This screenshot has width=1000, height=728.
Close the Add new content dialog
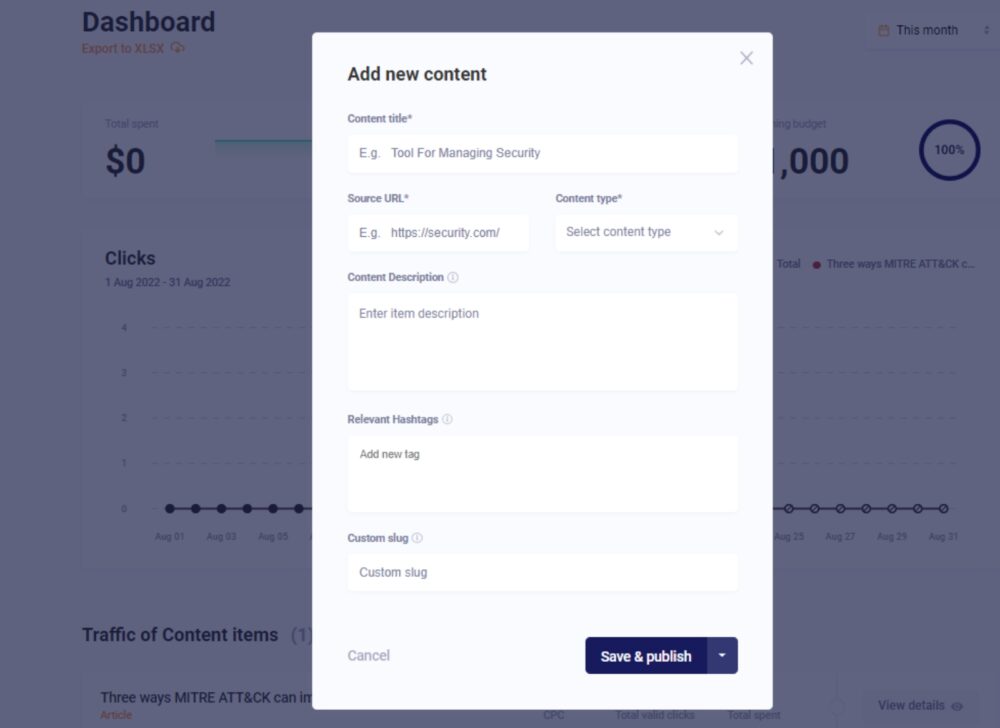pos(746,58)
